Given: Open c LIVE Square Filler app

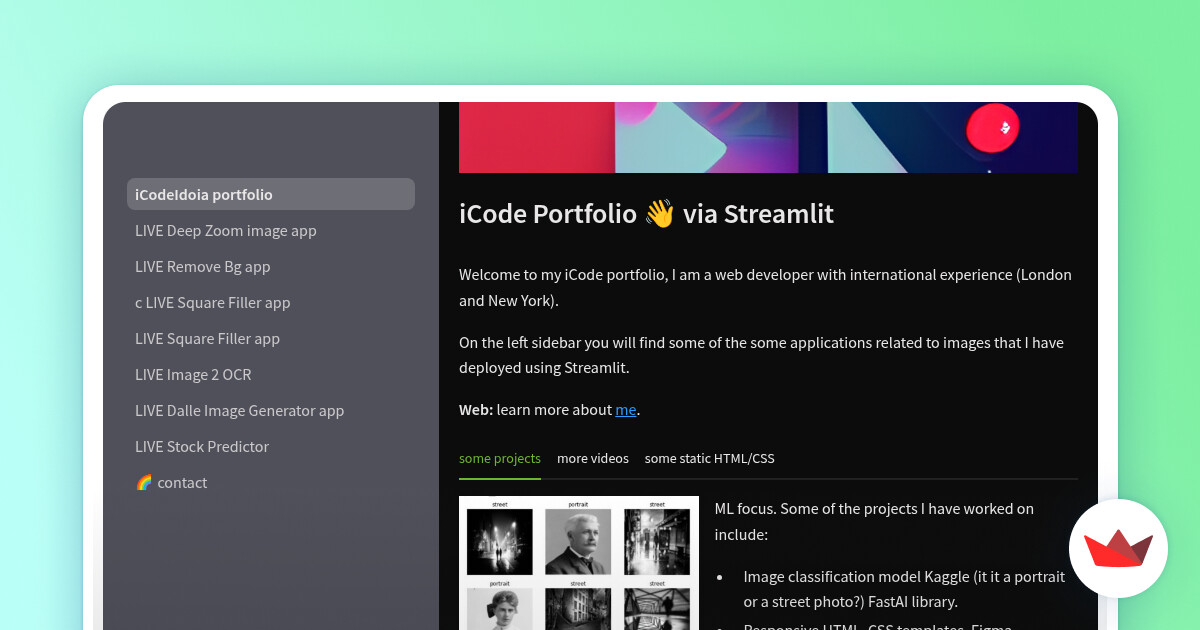Looking at the screenshot, I should tap(213, 303).
